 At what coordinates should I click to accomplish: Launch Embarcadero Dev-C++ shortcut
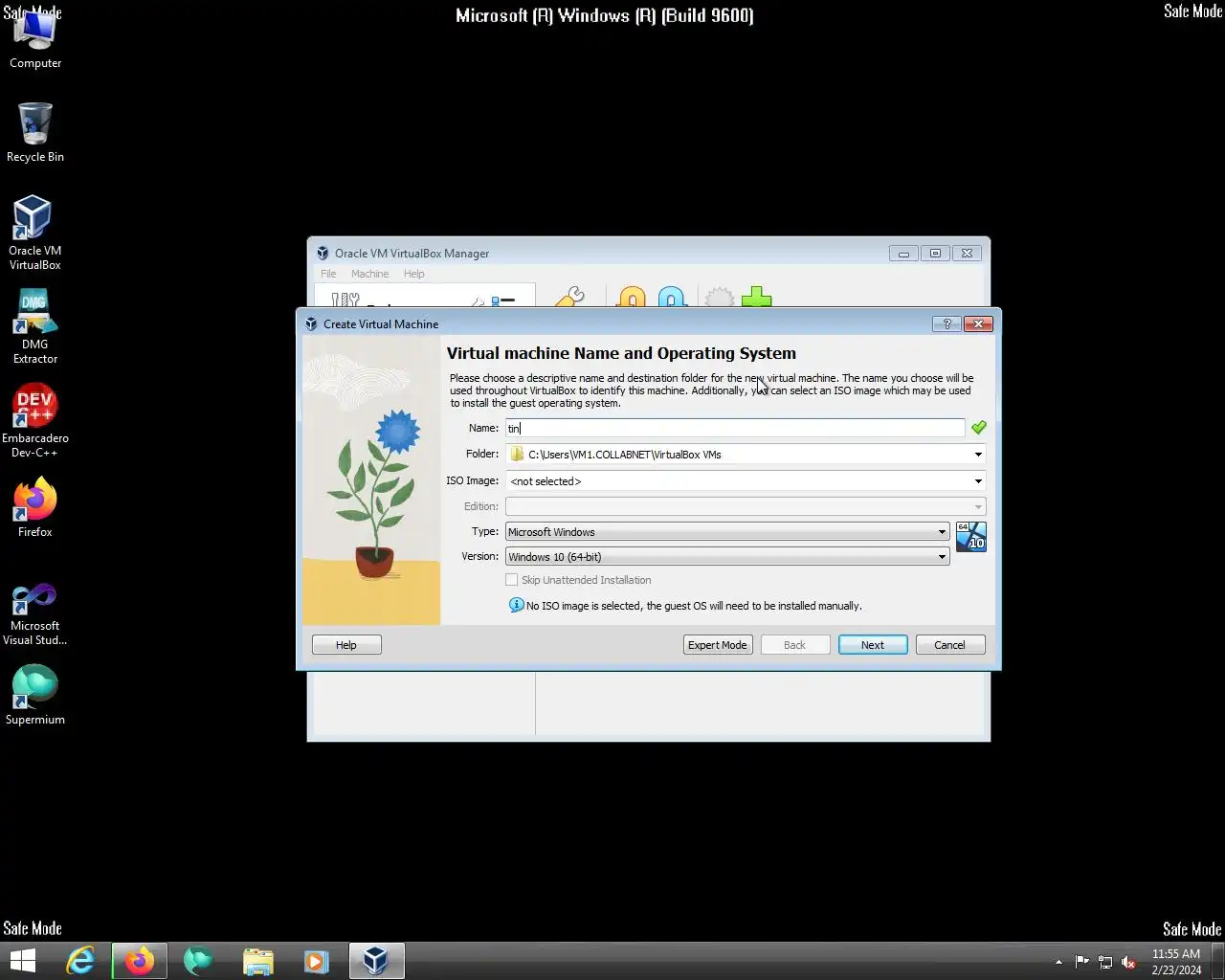point(35,420)
